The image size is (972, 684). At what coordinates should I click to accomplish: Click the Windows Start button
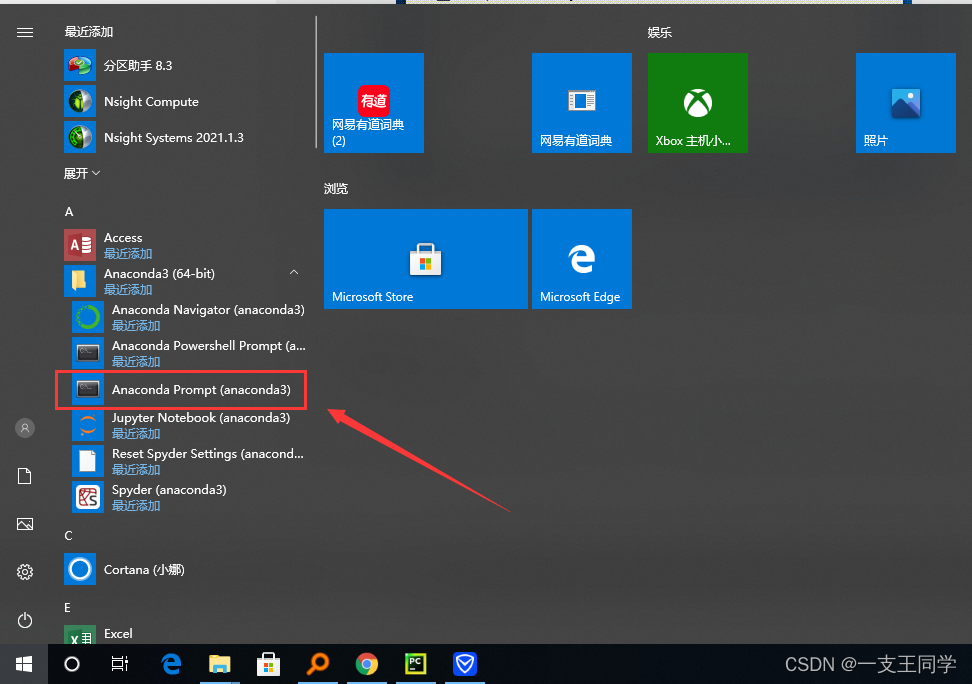[x=24, y=664]
